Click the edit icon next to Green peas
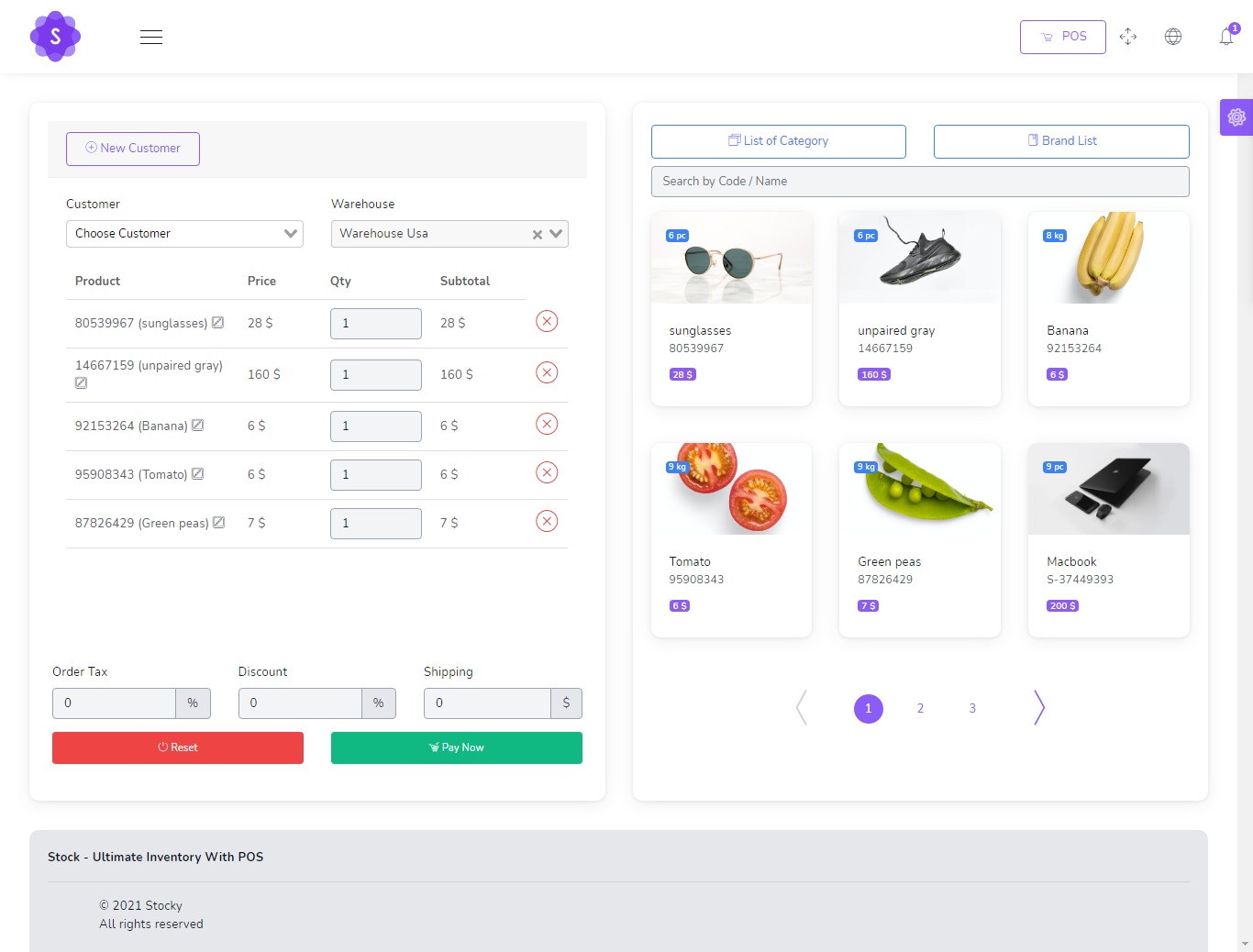This screenshot has height=952, width=1253. (217, 521)
